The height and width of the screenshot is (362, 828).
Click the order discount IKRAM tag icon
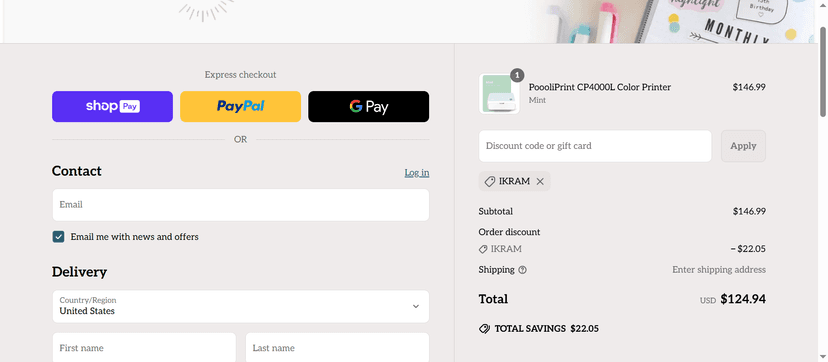click(x=483, y=249)
